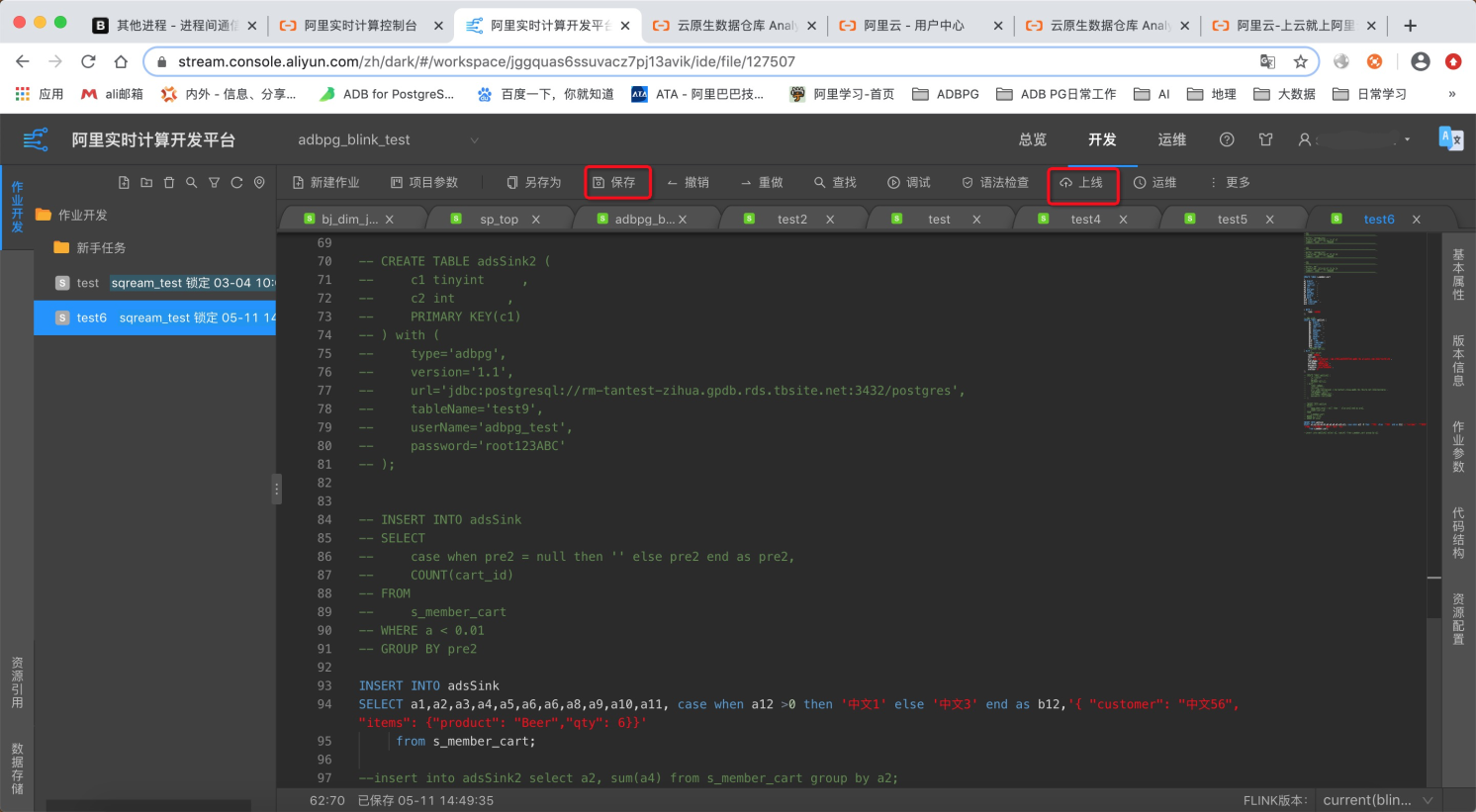Open the 大数据 bookmark folder
Screen dimensions: 1476x812
(x=1284, y=94)
